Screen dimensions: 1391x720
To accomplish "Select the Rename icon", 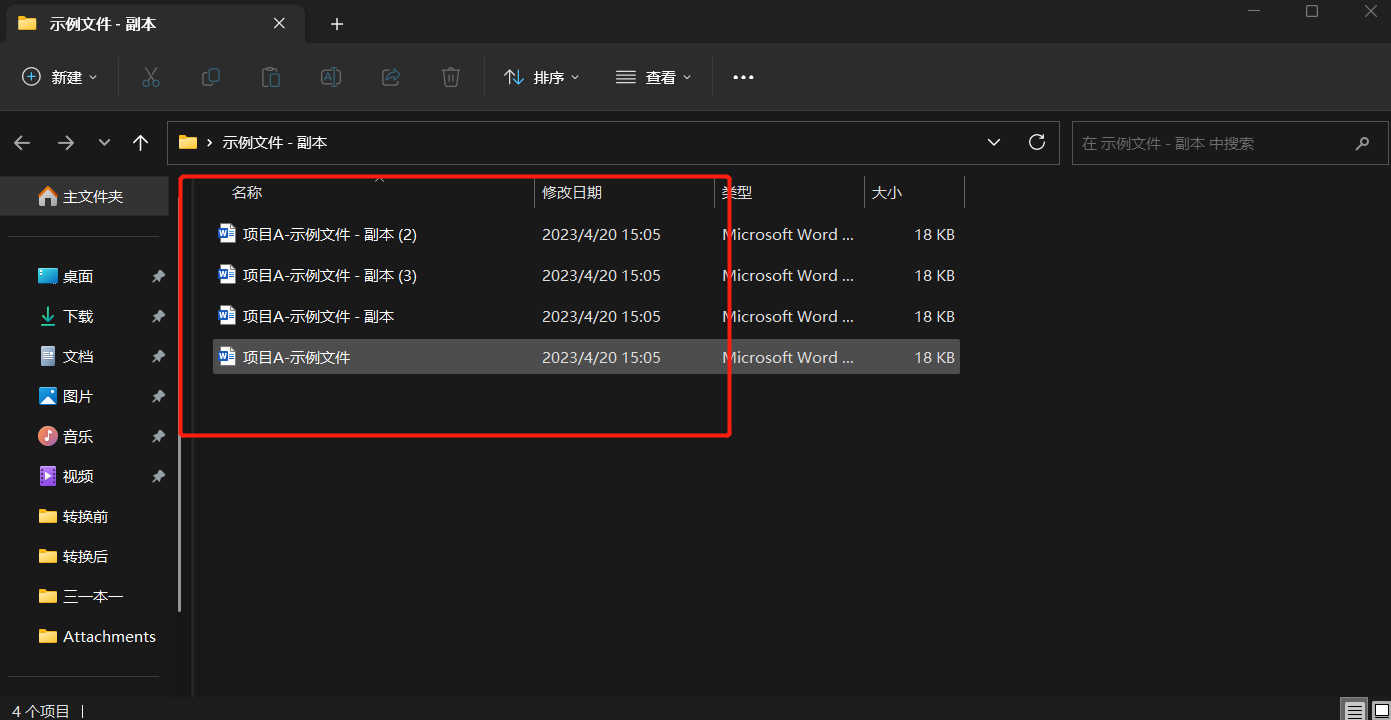I will (330, 77).
